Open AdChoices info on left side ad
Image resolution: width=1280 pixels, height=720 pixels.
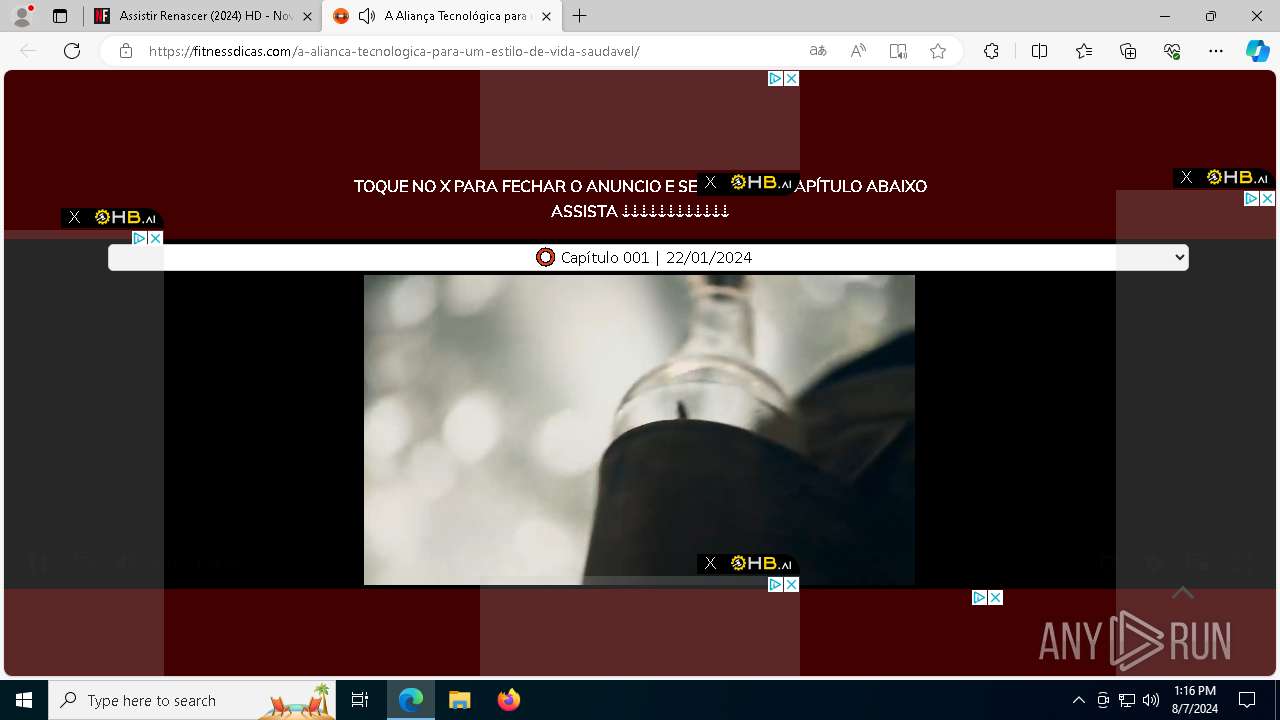[x=139, y=238]
